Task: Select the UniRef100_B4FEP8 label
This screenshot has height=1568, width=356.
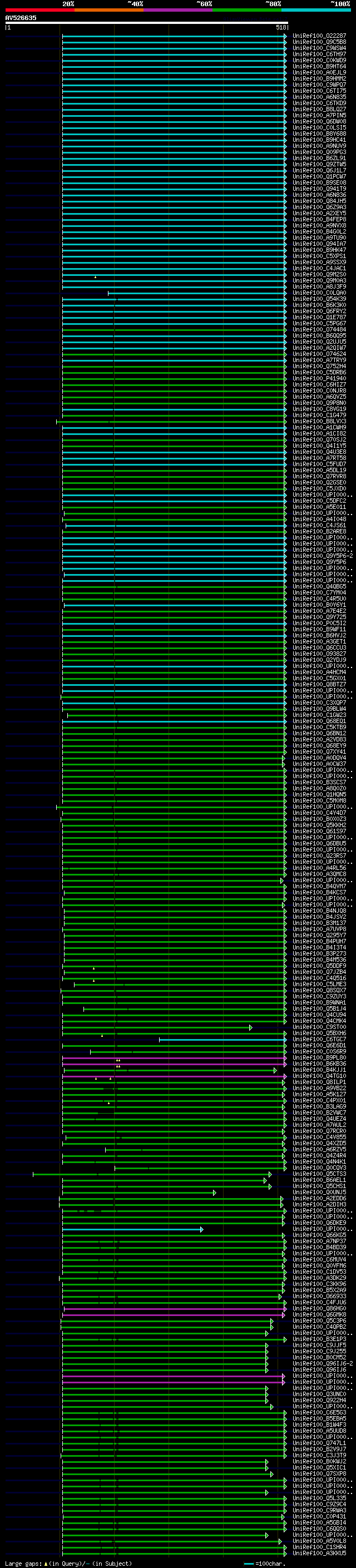Action: pyautogui.click(x=319, y=220)
